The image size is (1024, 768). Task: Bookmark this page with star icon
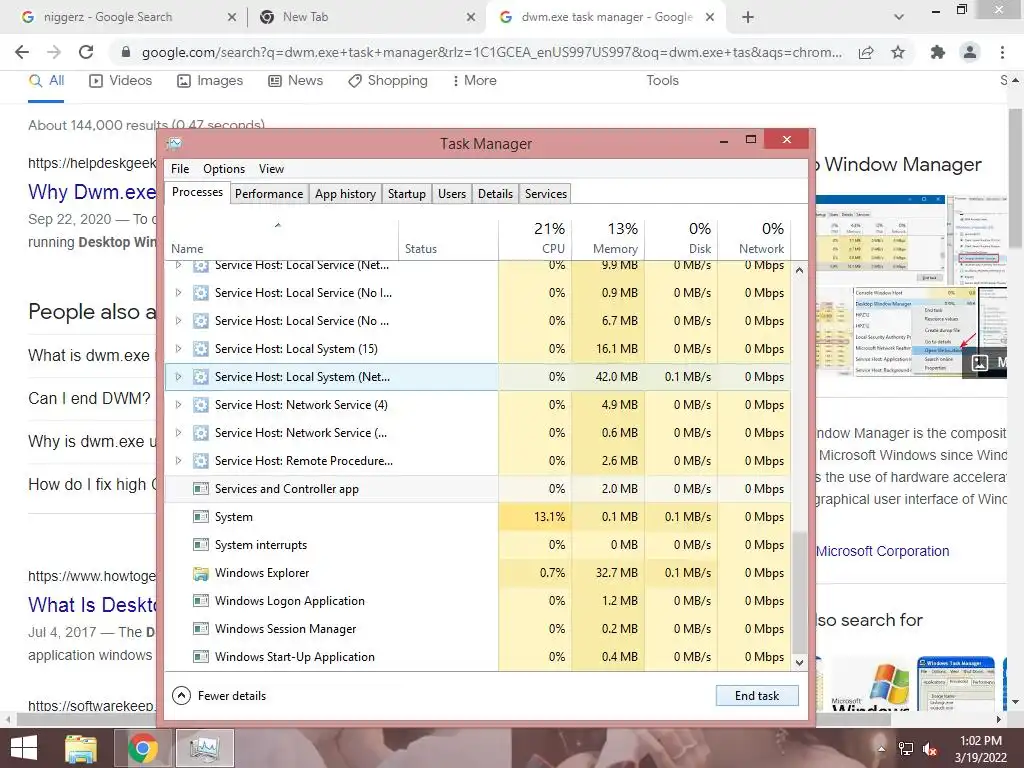pos(898,52)
